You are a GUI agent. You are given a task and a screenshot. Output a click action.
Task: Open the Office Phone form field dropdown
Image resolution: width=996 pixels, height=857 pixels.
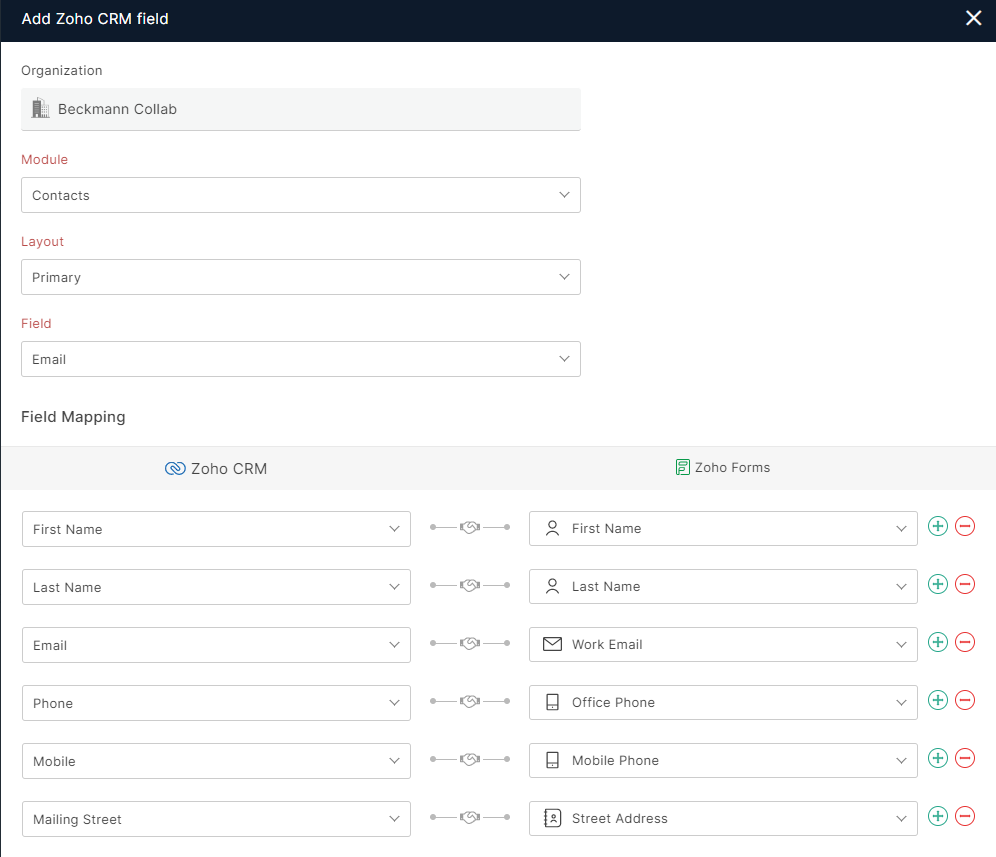pos(723,703)
